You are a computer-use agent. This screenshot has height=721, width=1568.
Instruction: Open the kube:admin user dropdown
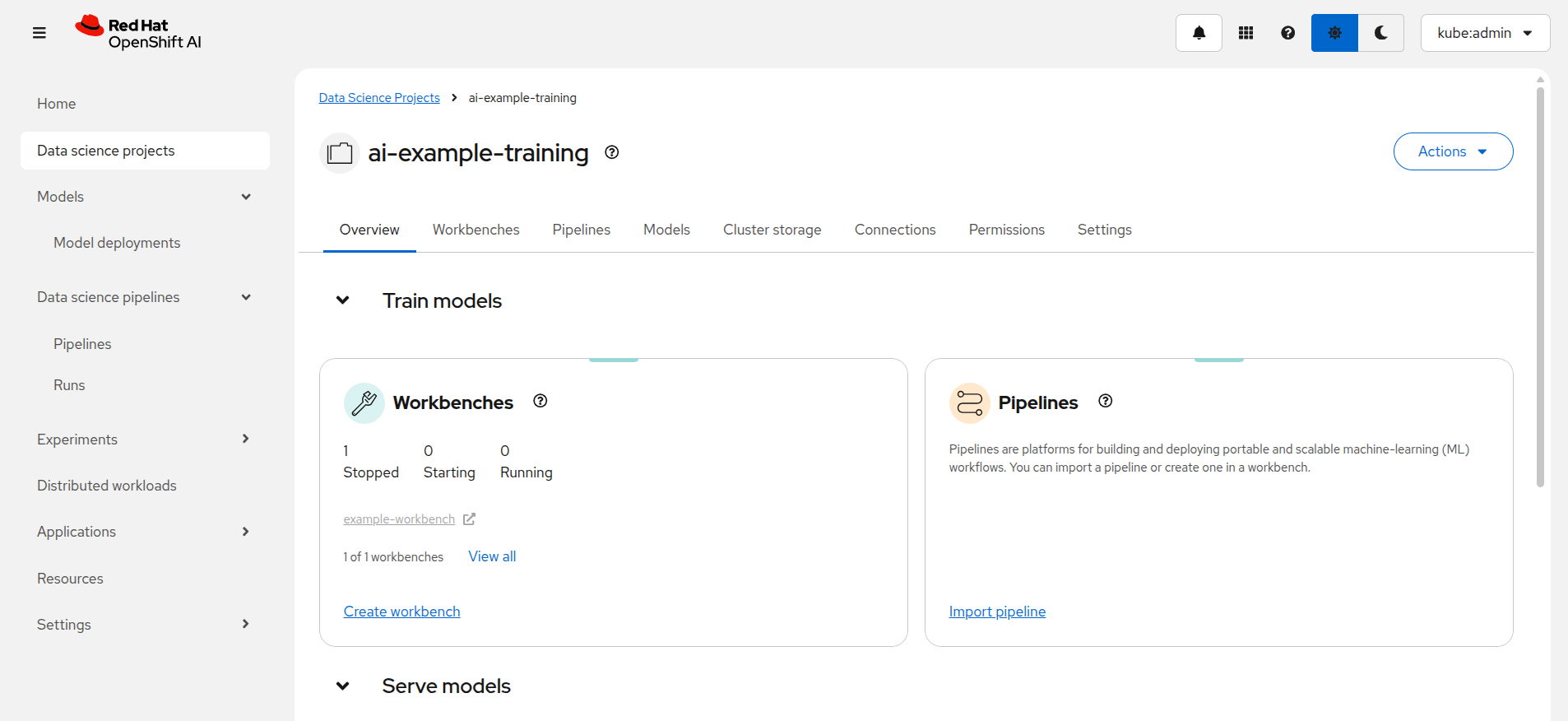pos(1485,33)
